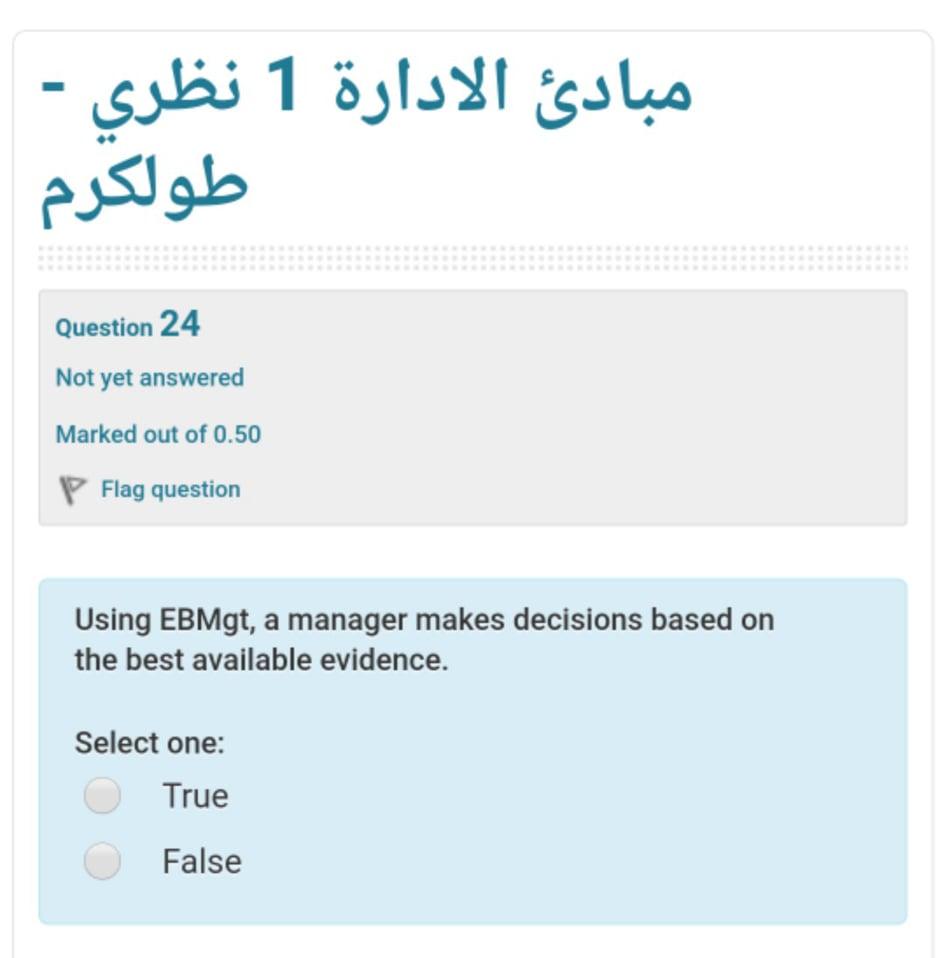Image resolution: width=945 pixels, height=958 pixels.
Task: Select the True radio button
Action: pos(100,795)
